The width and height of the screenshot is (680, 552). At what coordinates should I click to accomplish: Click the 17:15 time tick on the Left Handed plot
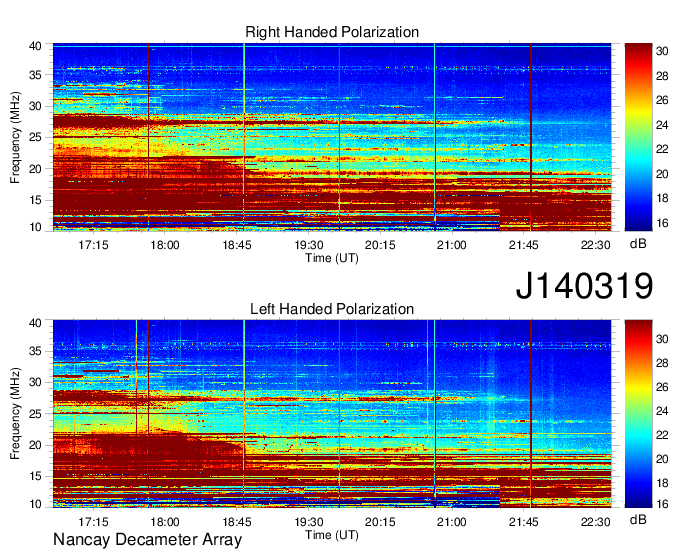point(93,522)
